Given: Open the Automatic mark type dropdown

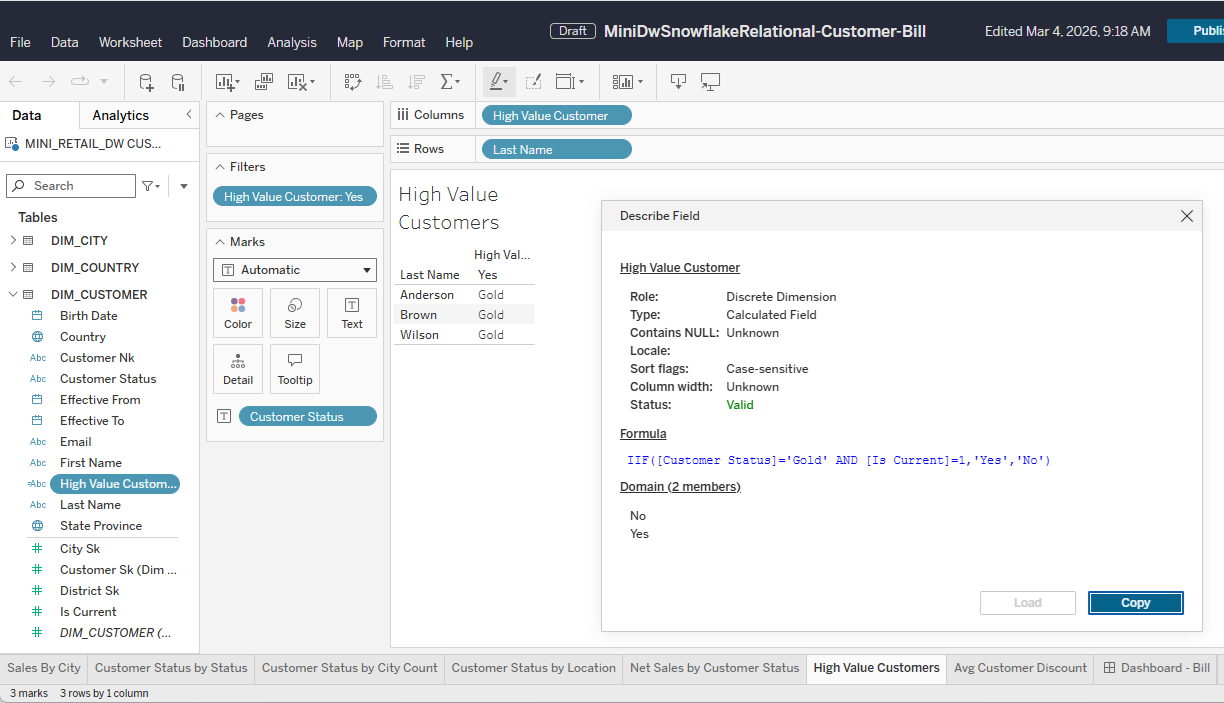Looking at the screenshot, I should point(295,270).
